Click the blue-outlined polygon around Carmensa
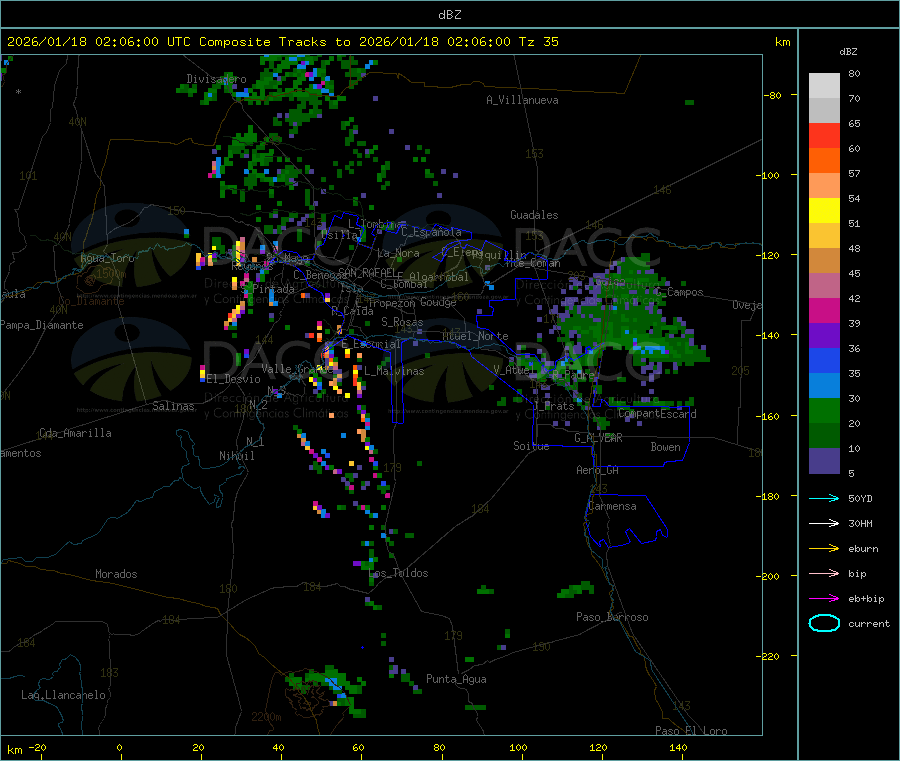The width and height of the screenshot is (900, 761). tap(626, 521)
